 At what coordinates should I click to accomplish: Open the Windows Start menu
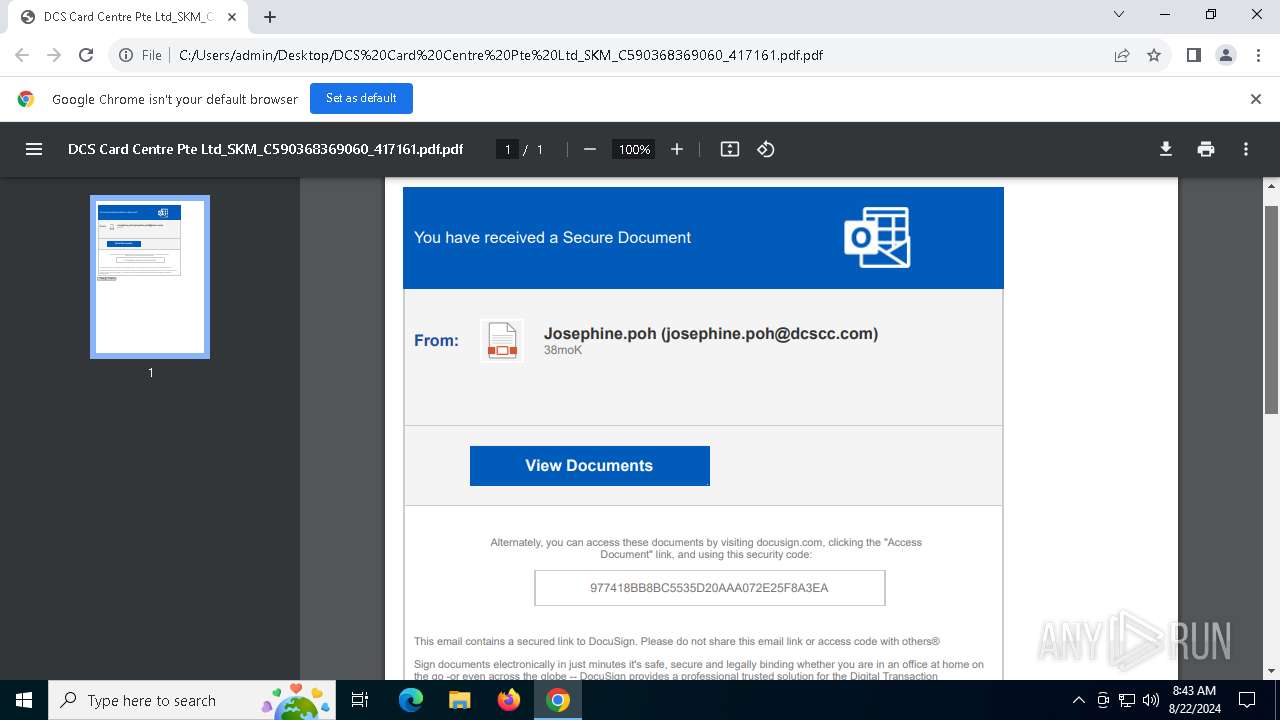(24, 700)
